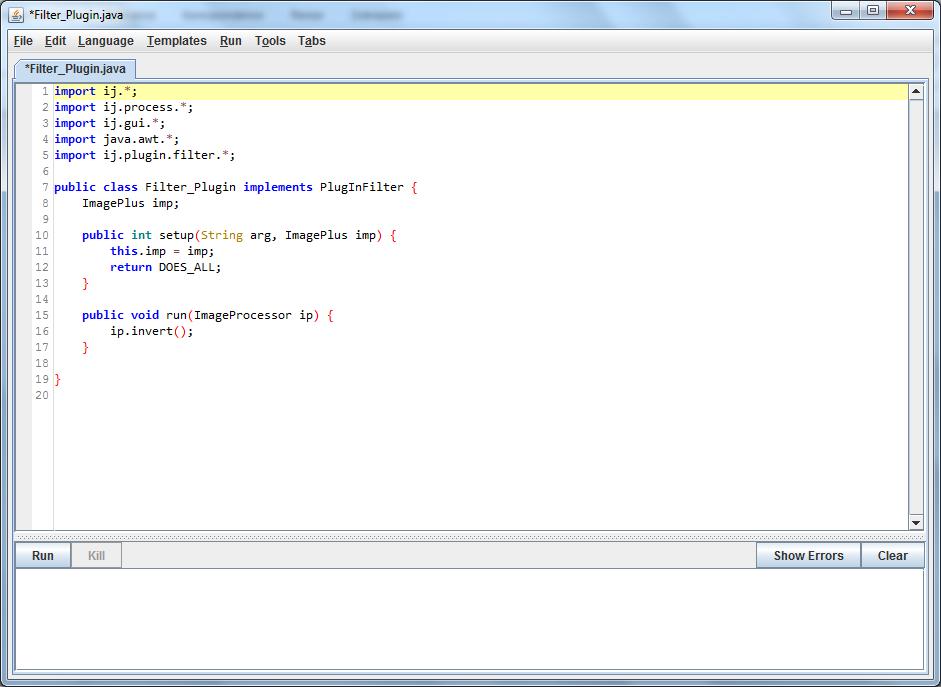Open the Run menu
Screen dimensions: 941x687
[x=230, y=41]
